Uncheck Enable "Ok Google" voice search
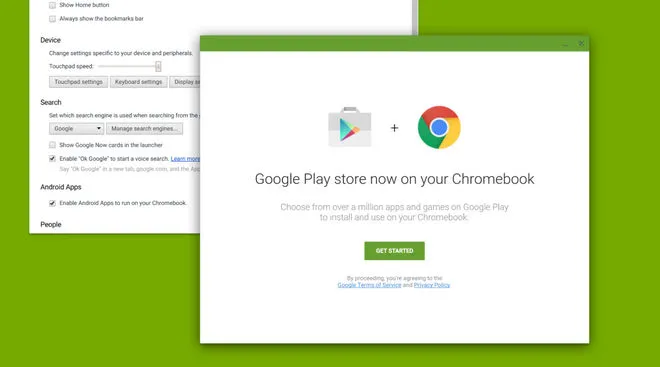 [x=52, y=159]
